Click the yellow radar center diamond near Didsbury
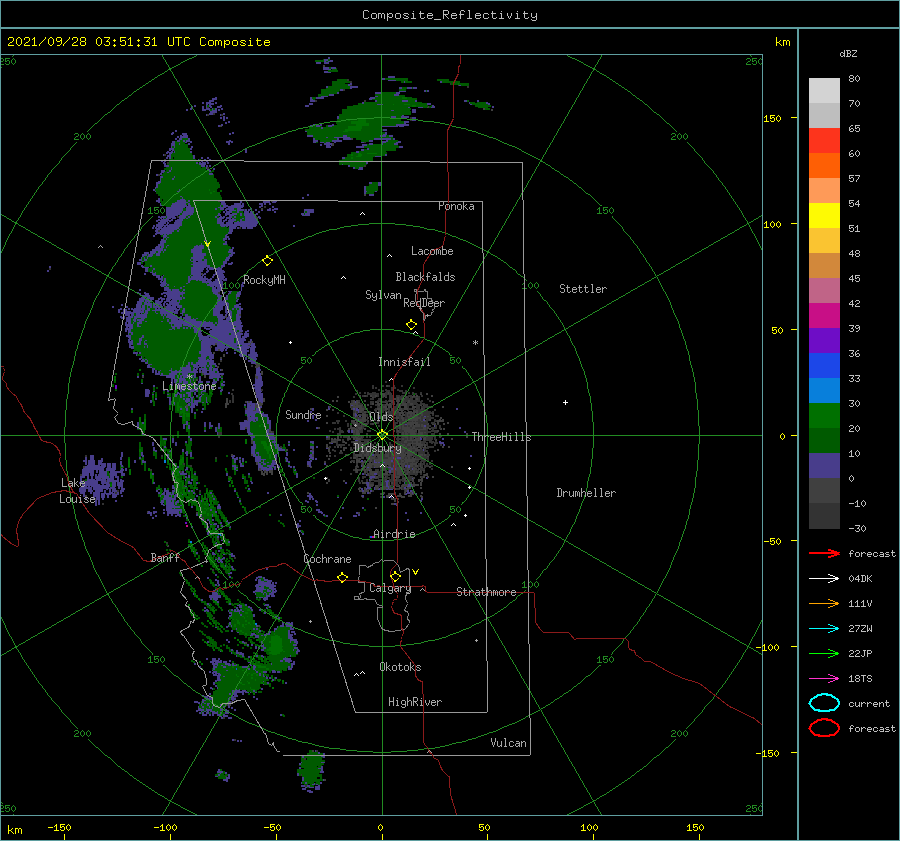 [x=382, y=435]
